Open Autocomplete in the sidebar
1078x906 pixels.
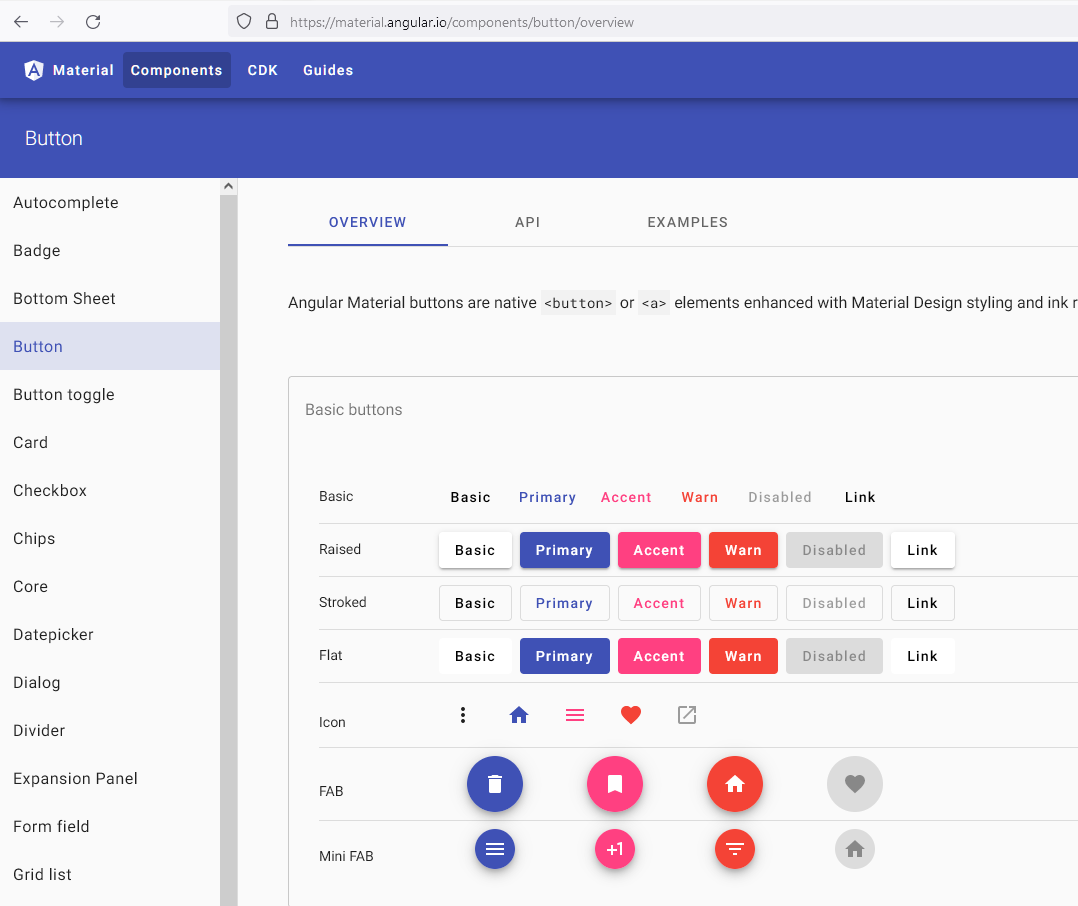pyautogui.click(x=110, y=202)
